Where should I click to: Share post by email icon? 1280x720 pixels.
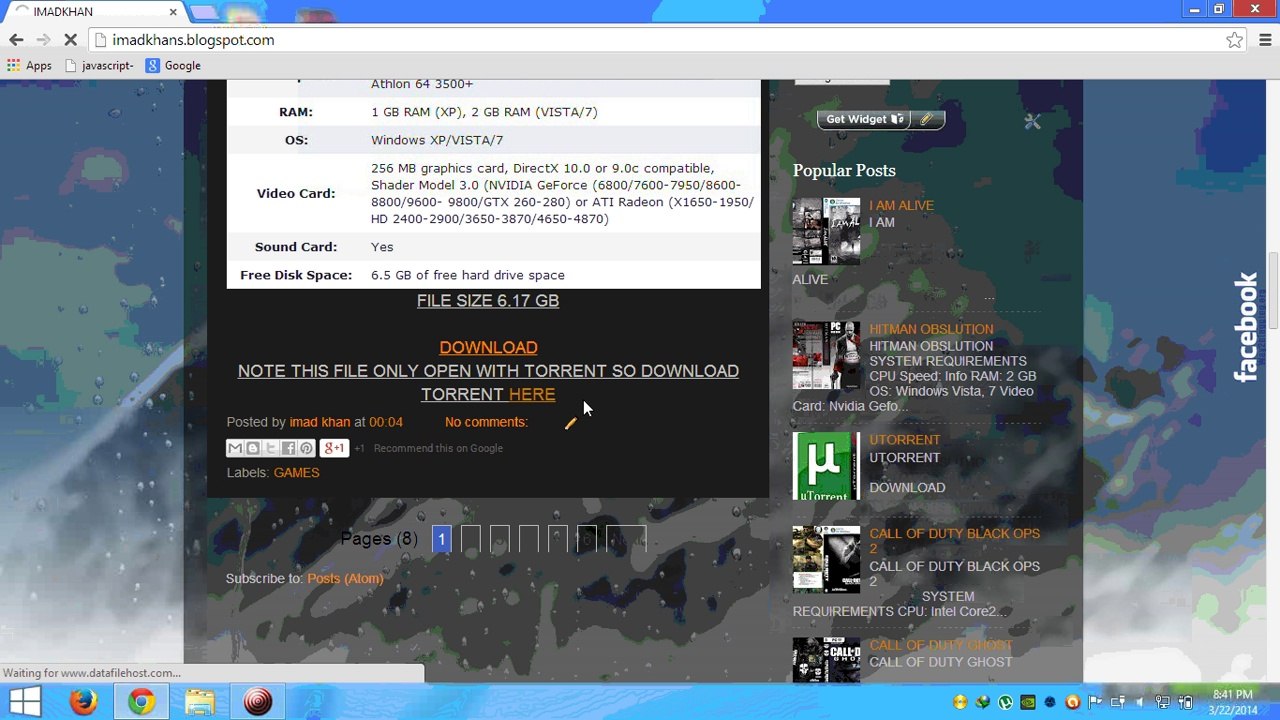pos(235,448)
